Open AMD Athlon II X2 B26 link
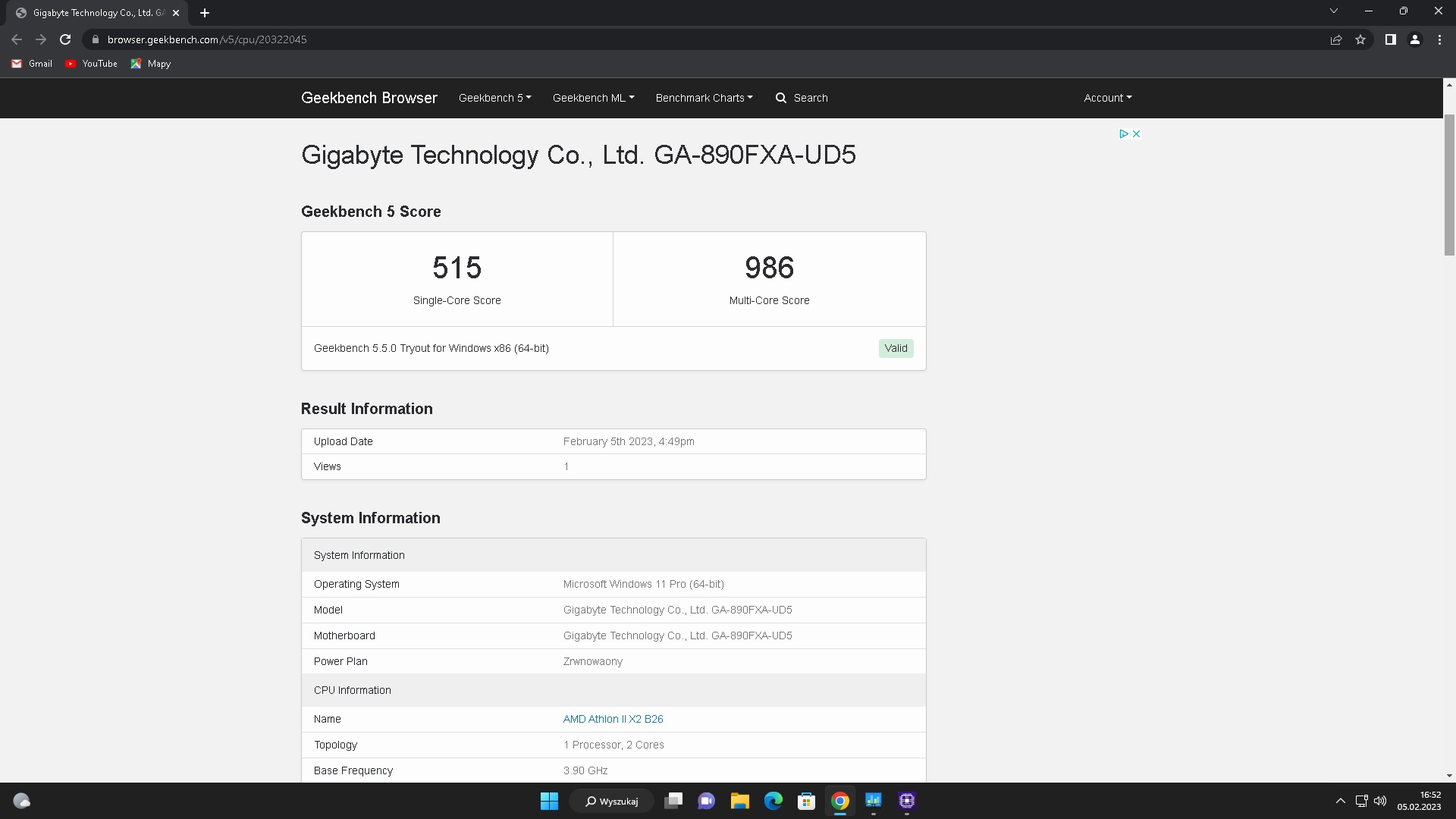 pyautogui.click(x=613, y=719)
